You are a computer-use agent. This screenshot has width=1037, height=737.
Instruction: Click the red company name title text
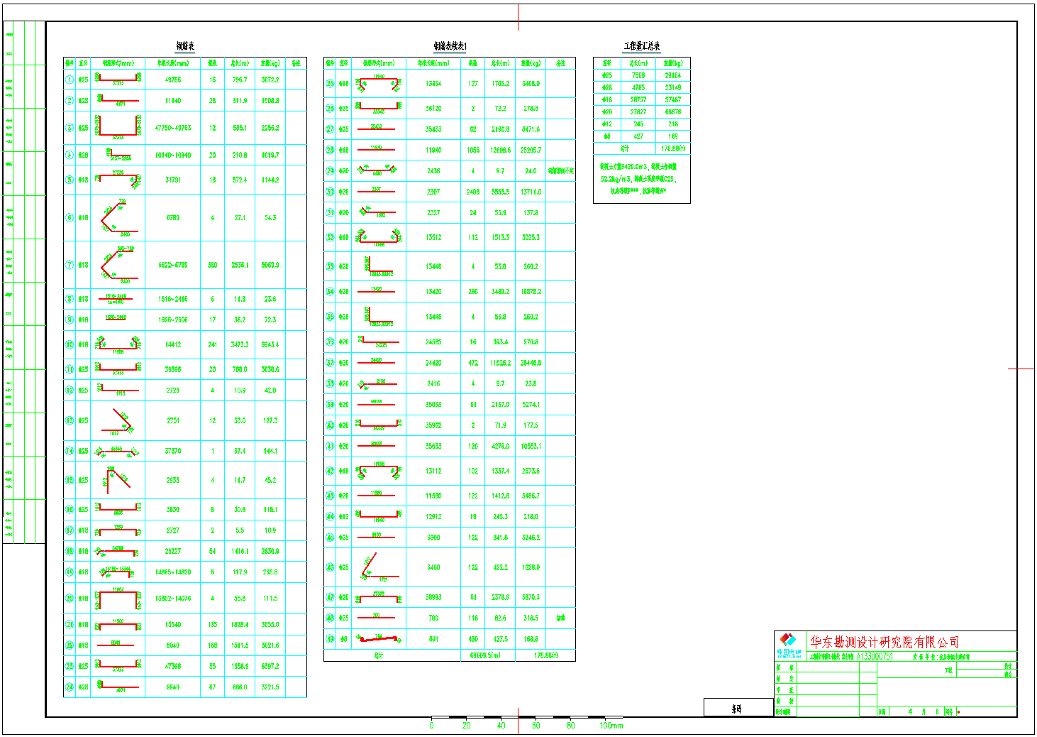pyautogui.click(x=884, y=641)
